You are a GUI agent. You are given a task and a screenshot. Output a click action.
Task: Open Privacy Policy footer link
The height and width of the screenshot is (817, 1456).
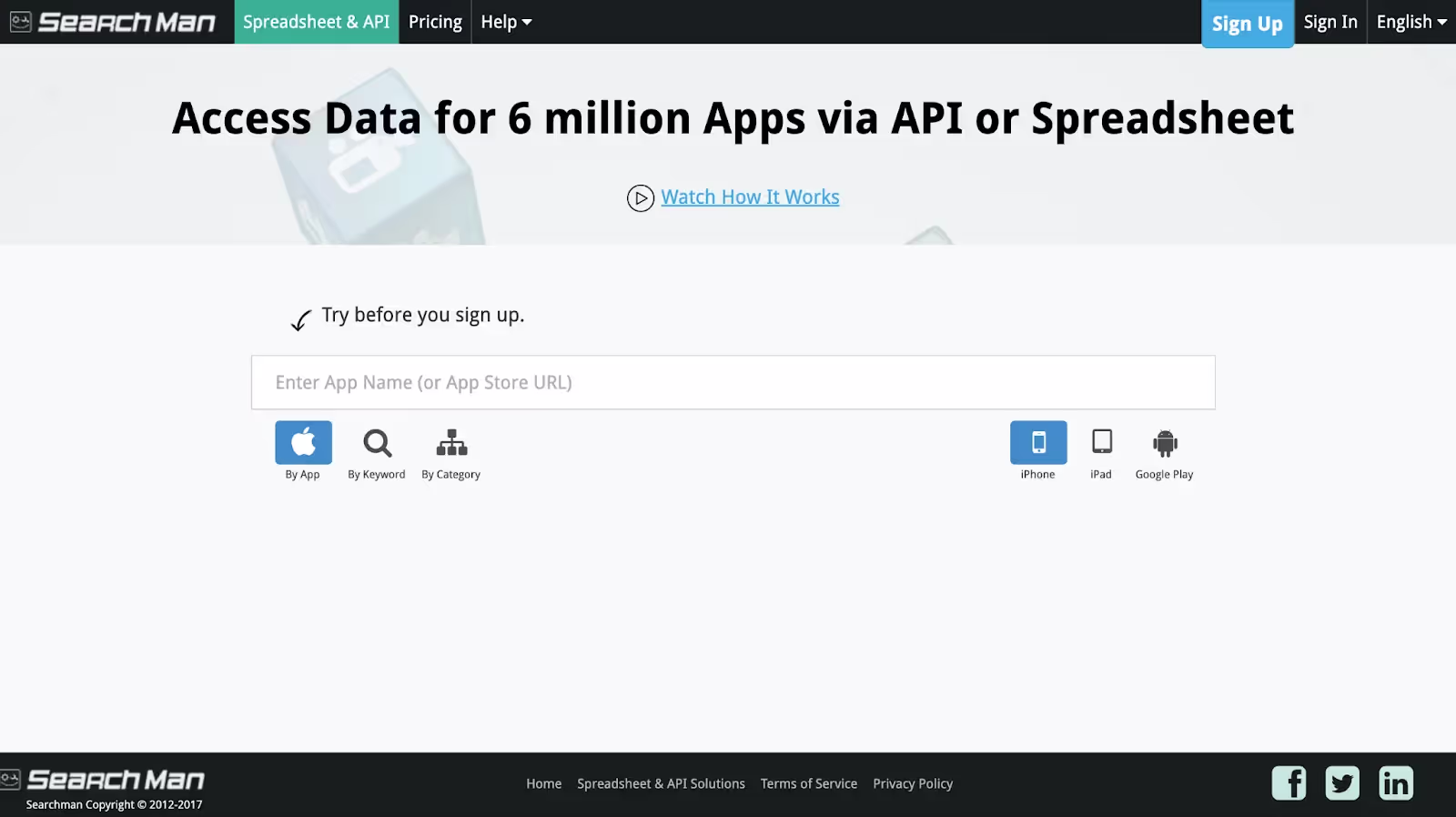coord(913,783)
